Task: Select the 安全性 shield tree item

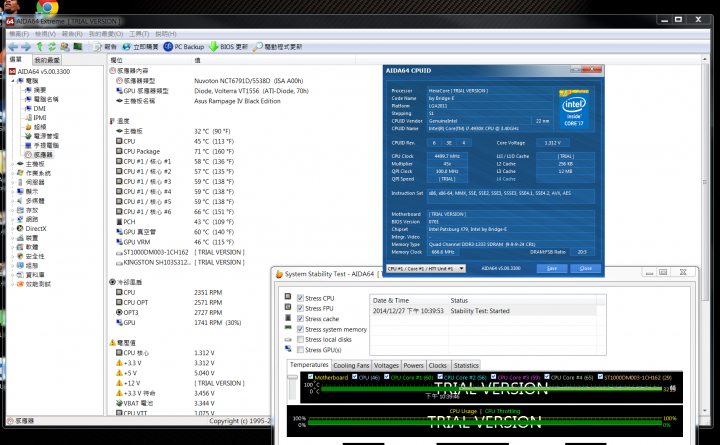Action: [x=35, y=256]
